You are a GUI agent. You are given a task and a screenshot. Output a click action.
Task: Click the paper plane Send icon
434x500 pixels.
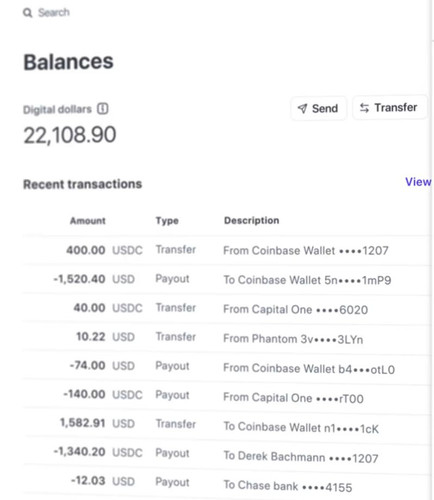[x=302, y=108]
